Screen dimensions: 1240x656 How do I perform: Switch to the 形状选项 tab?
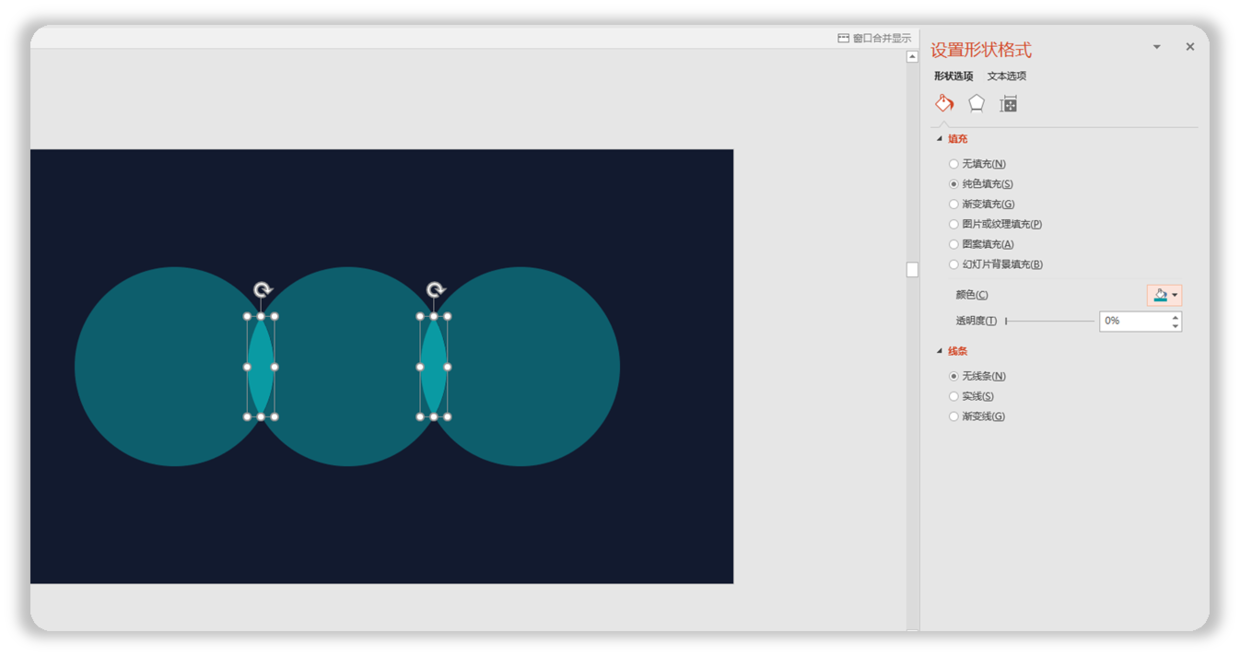pos(953,76)
